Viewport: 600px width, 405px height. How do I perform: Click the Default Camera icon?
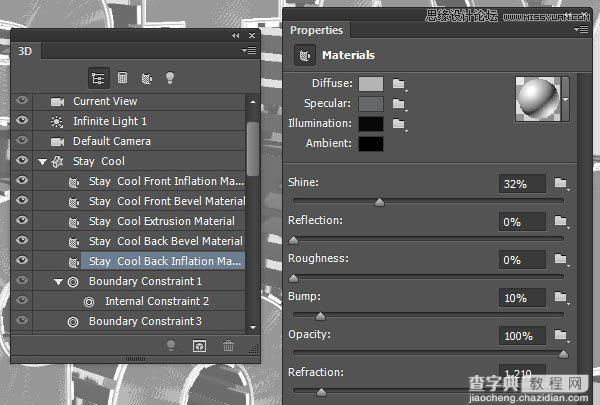57,142
